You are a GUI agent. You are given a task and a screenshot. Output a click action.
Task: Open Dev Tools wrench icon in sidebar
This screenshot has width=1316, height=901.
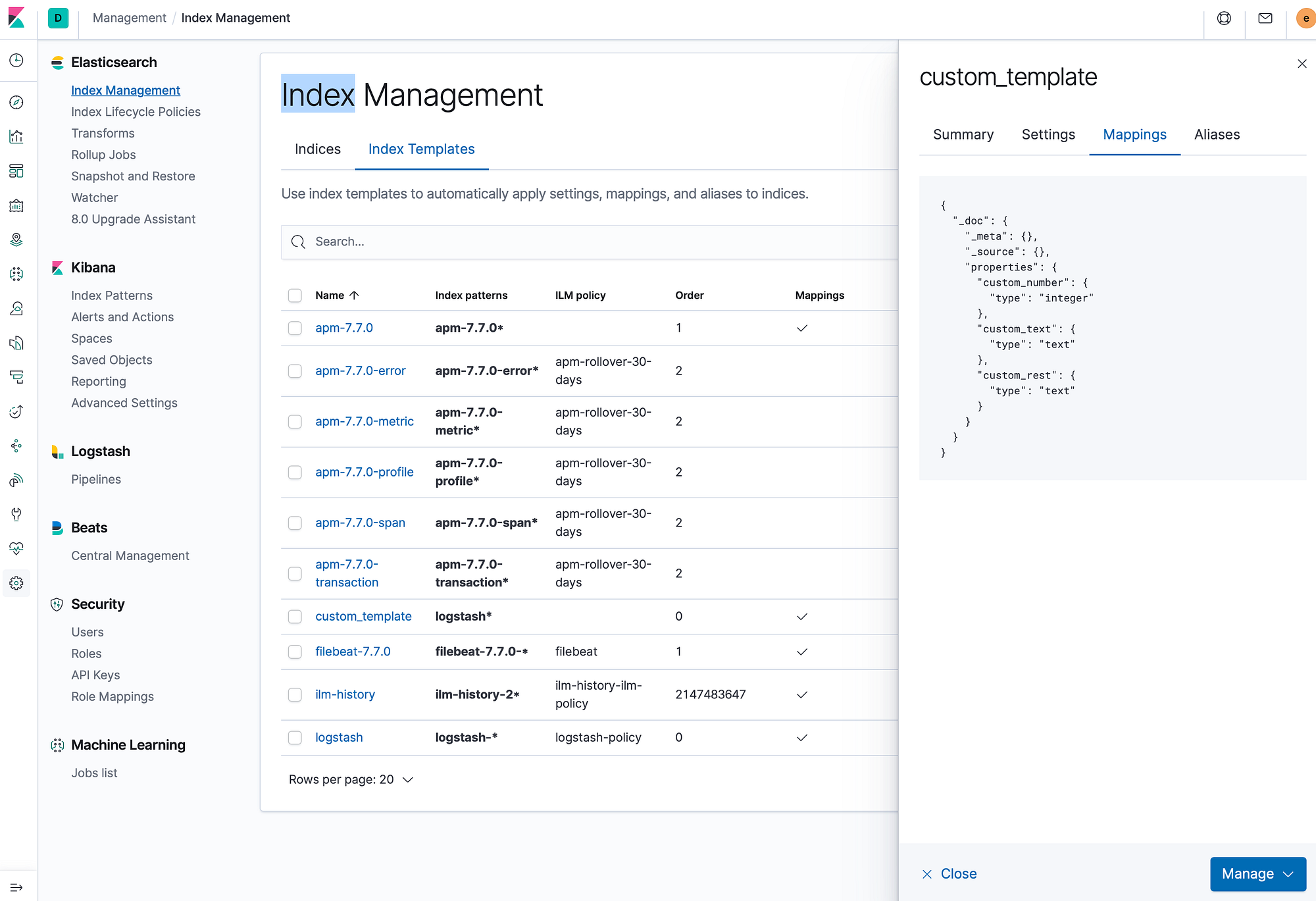click(x=16, y=514)
